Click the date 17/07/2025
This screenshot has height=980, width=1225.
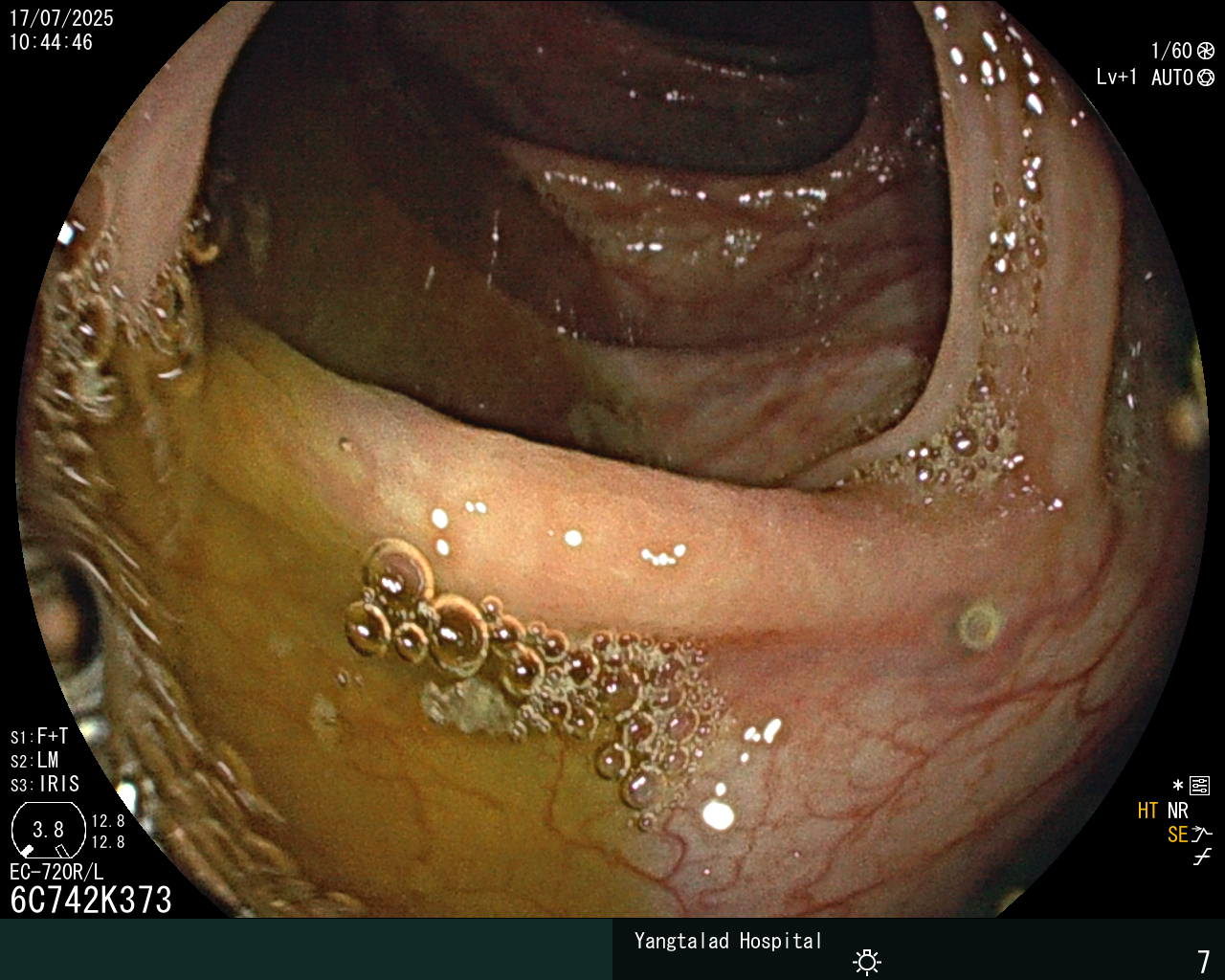61,18
